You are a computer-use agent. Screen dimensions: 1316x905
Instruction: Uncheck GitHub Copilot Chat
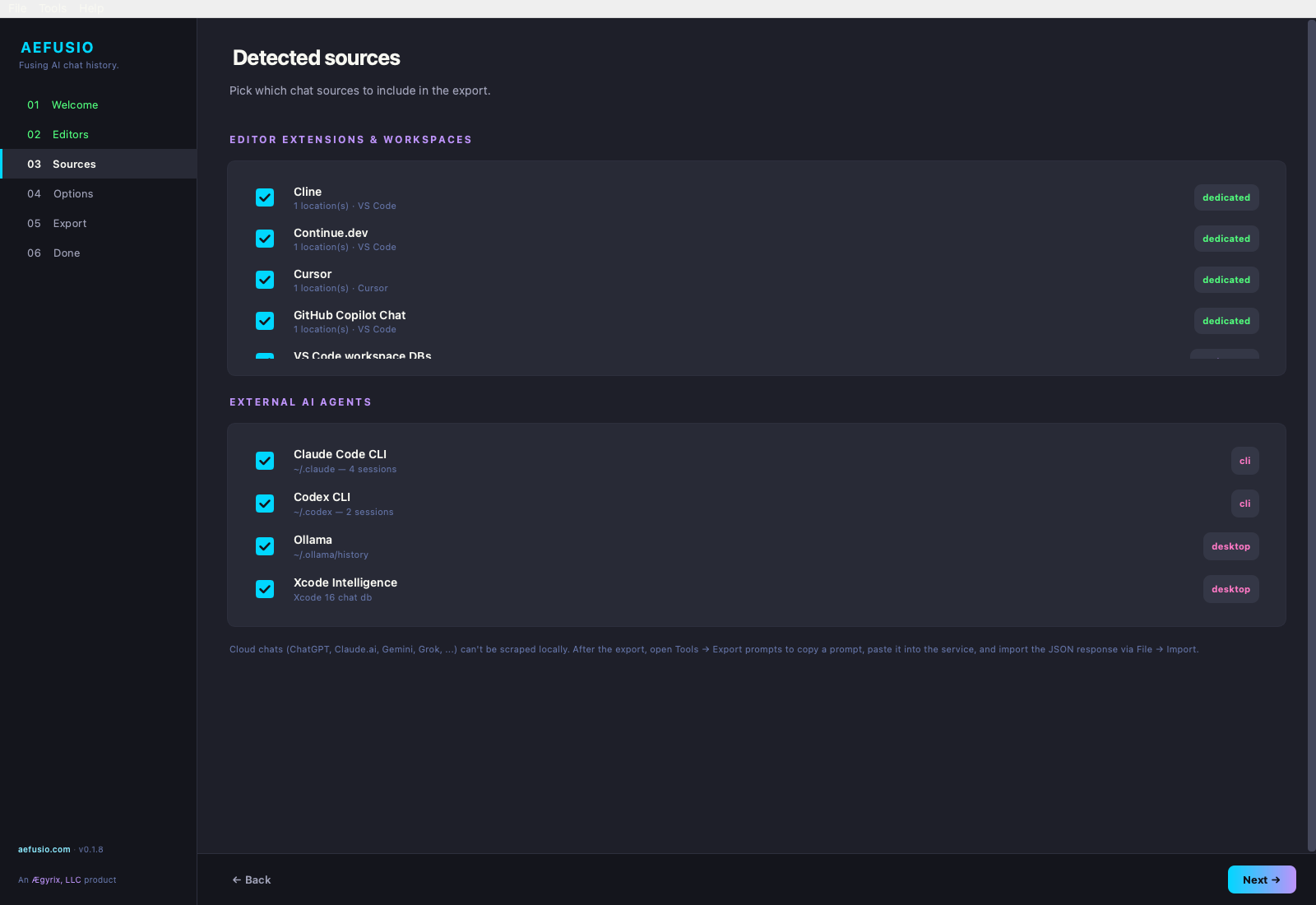(265, 321)
